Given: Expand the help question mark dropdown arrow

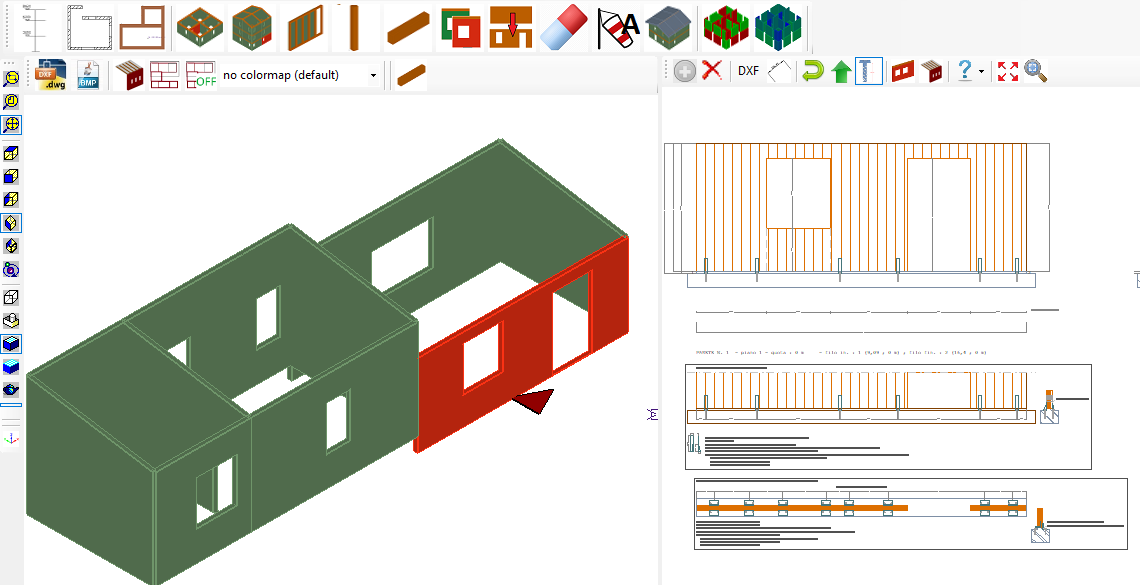Looking at the screenshot, I should coord(982,71).
